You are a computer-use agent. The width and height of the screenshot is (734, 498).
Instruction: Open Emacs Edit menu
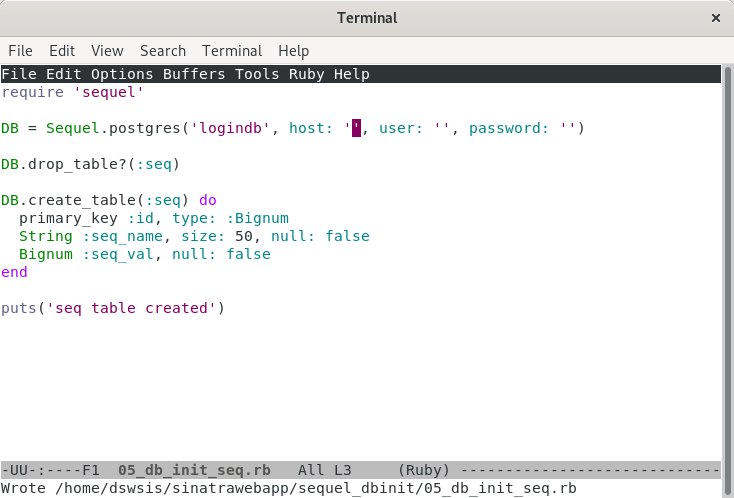(x=63, y=74)
